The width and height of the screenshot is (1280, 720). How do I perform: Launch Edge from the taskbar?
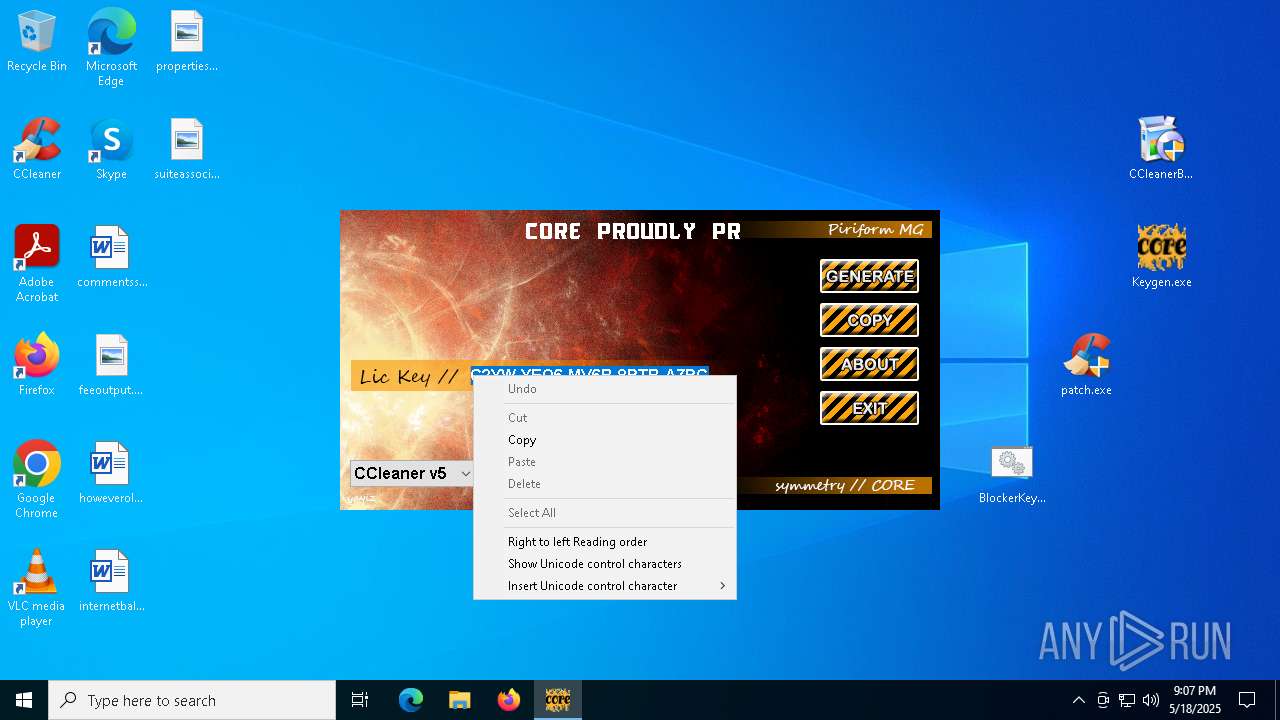point(411,700)
